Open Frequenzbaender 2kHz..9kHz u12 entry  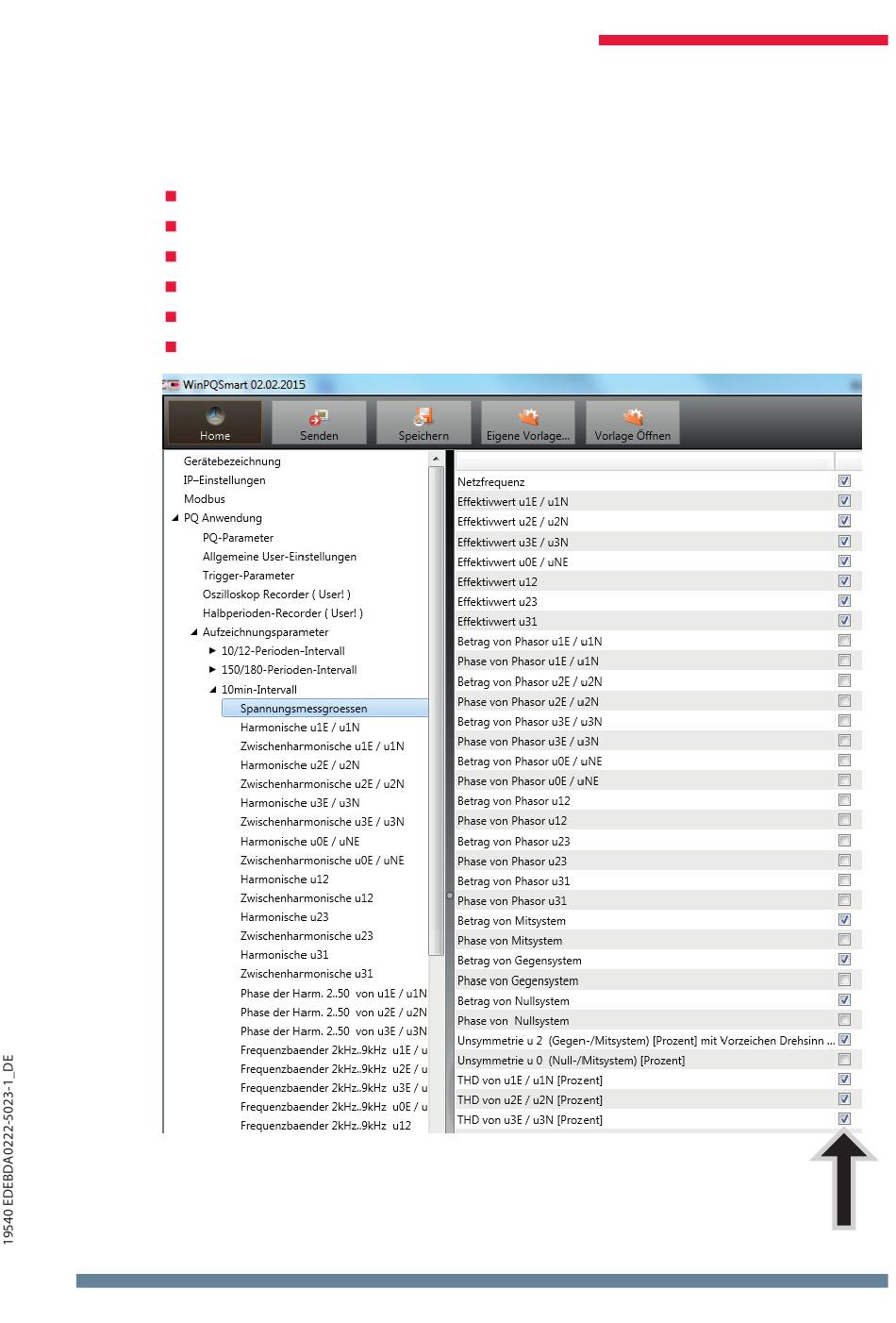click(x=325, y=1126)
